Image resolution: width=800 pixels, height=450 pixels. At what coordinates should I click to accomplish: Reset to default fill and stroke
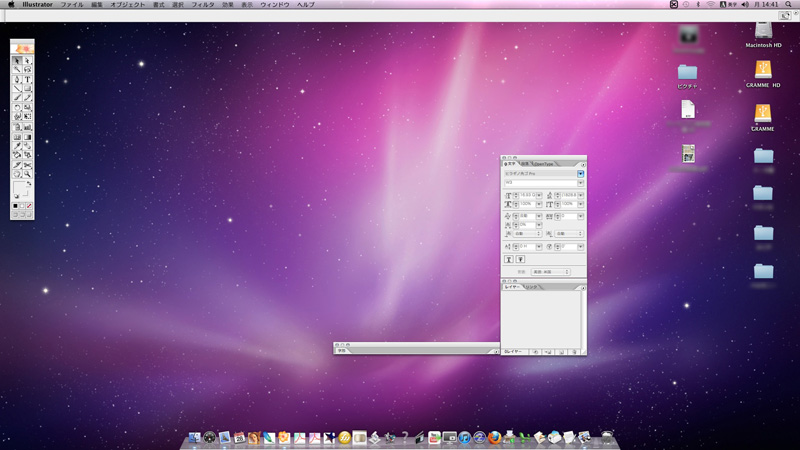(15, 197)
